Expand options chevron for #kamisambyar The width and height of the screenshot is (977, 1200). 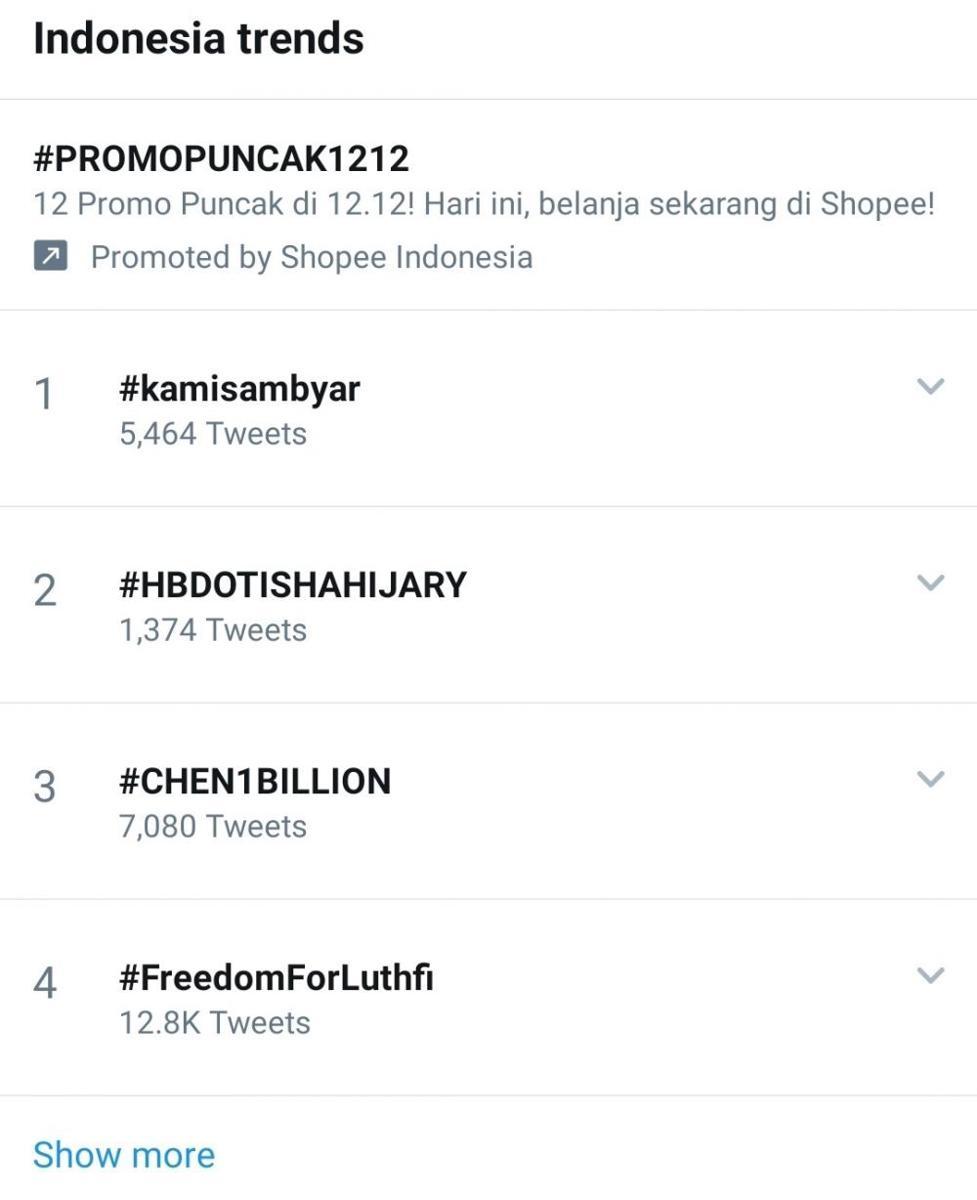(x=930, y=386)
